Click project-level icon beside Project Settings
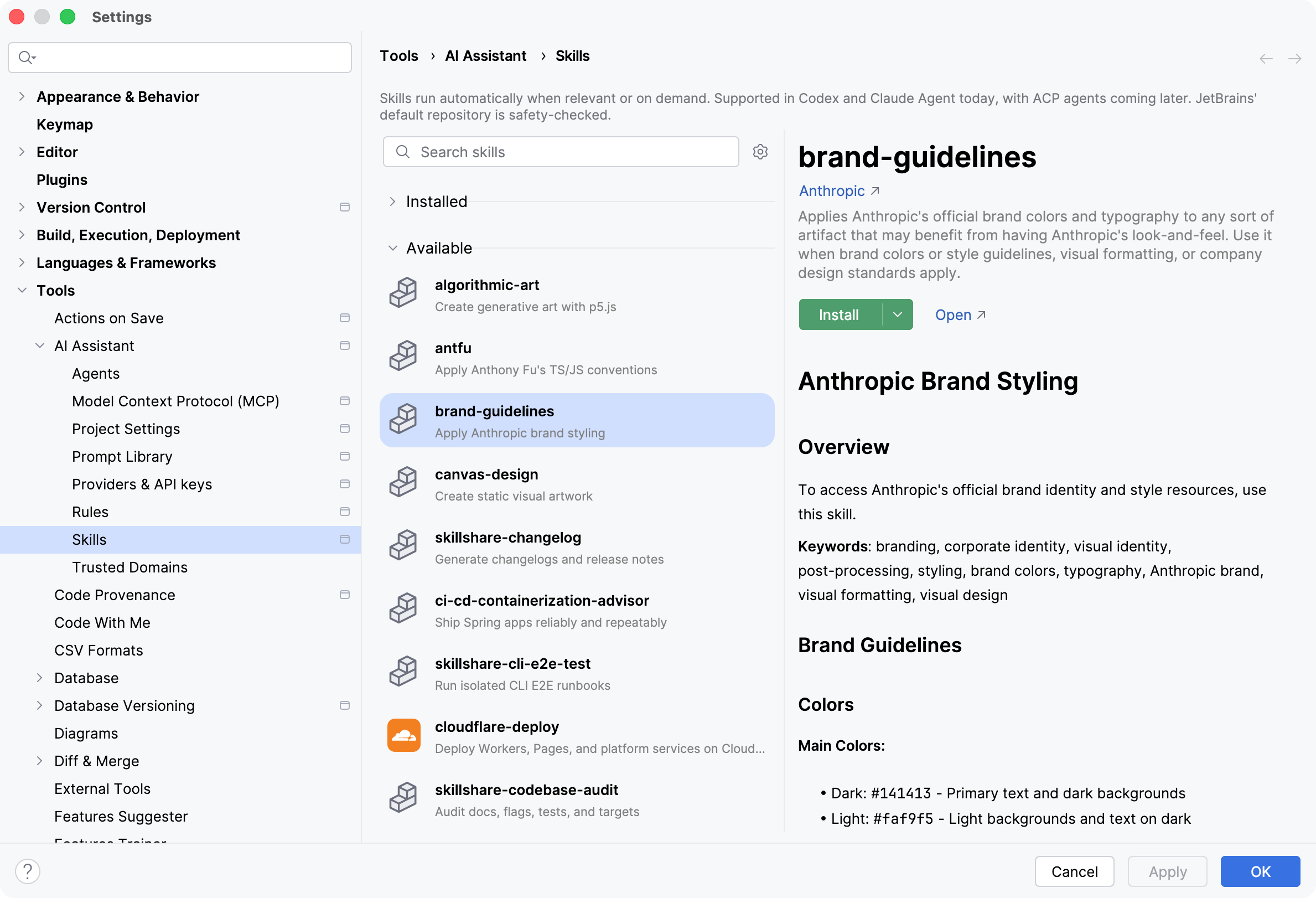Screen dimensions: 1316x898 (344, 429)
